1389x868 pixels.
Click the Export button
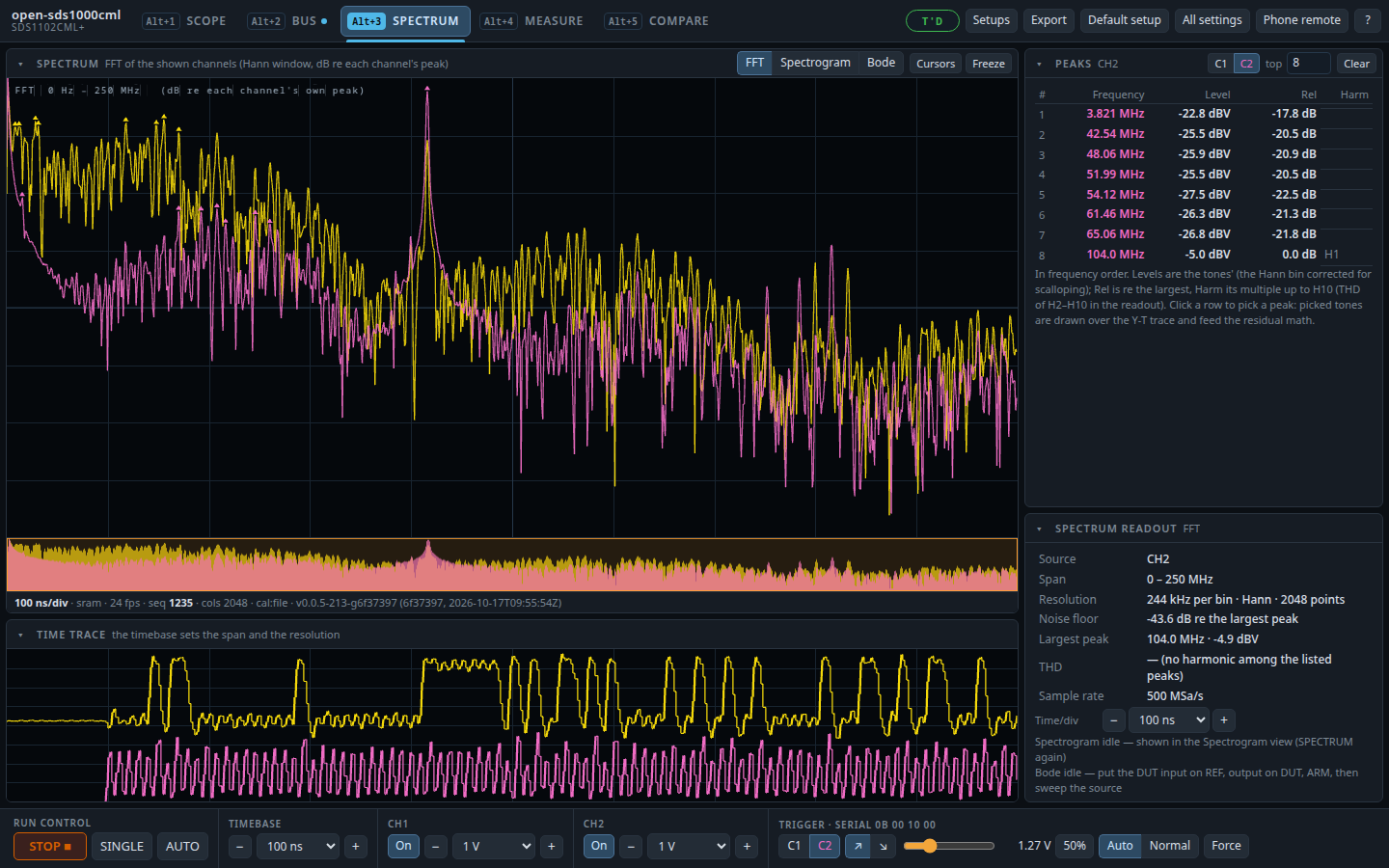coord(1049,20)
